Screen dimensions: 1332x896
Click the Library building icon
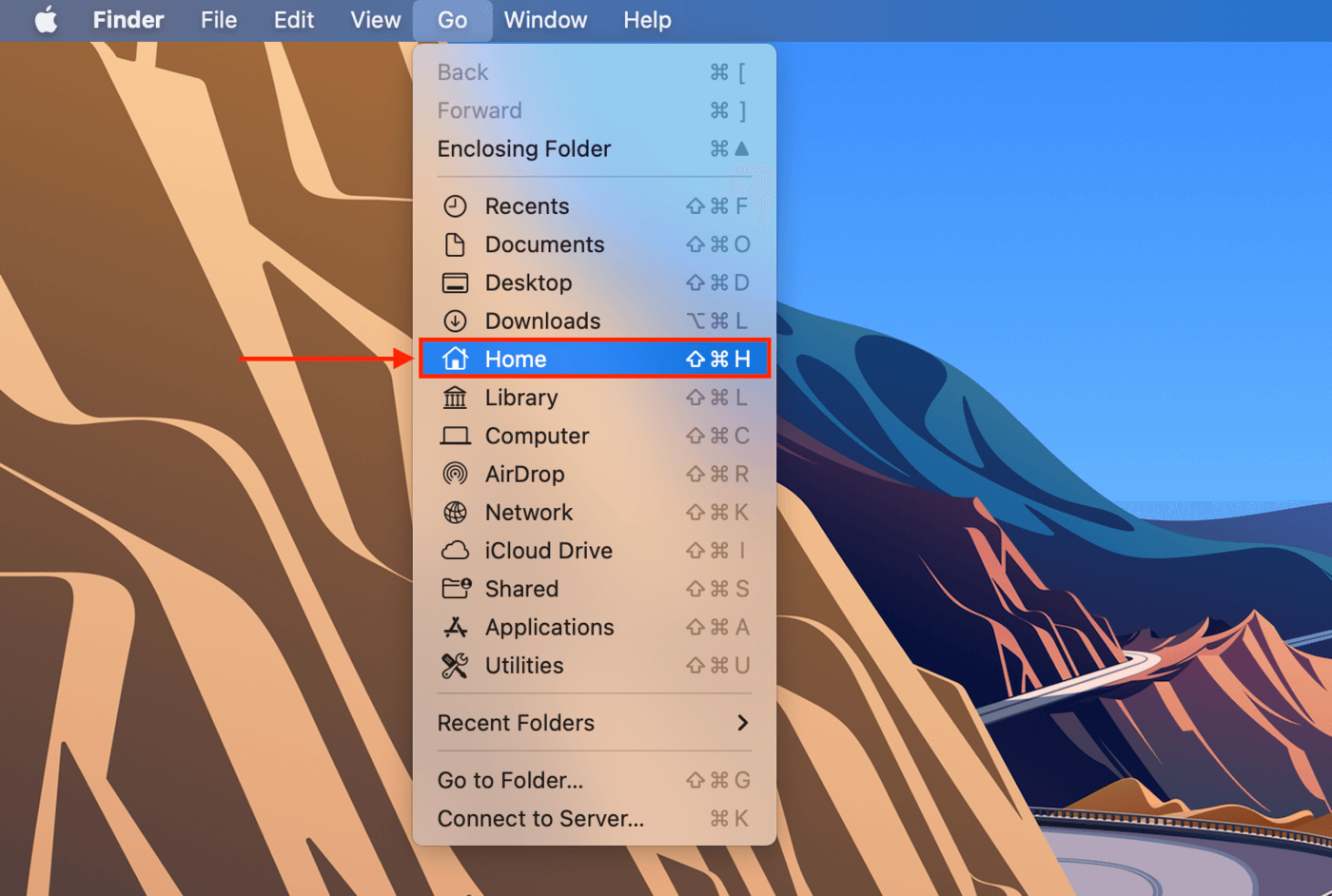click(456, 398)
